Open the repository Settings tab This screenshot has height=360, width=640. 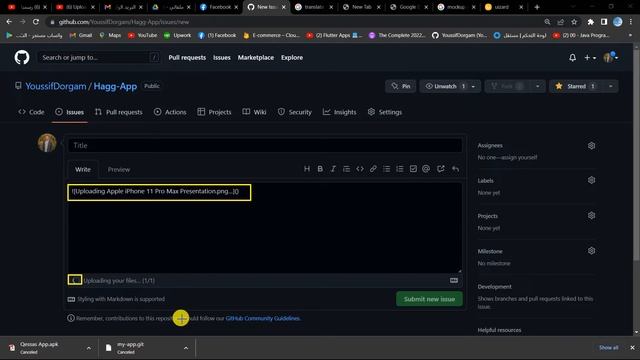click(x=384, y=112)
